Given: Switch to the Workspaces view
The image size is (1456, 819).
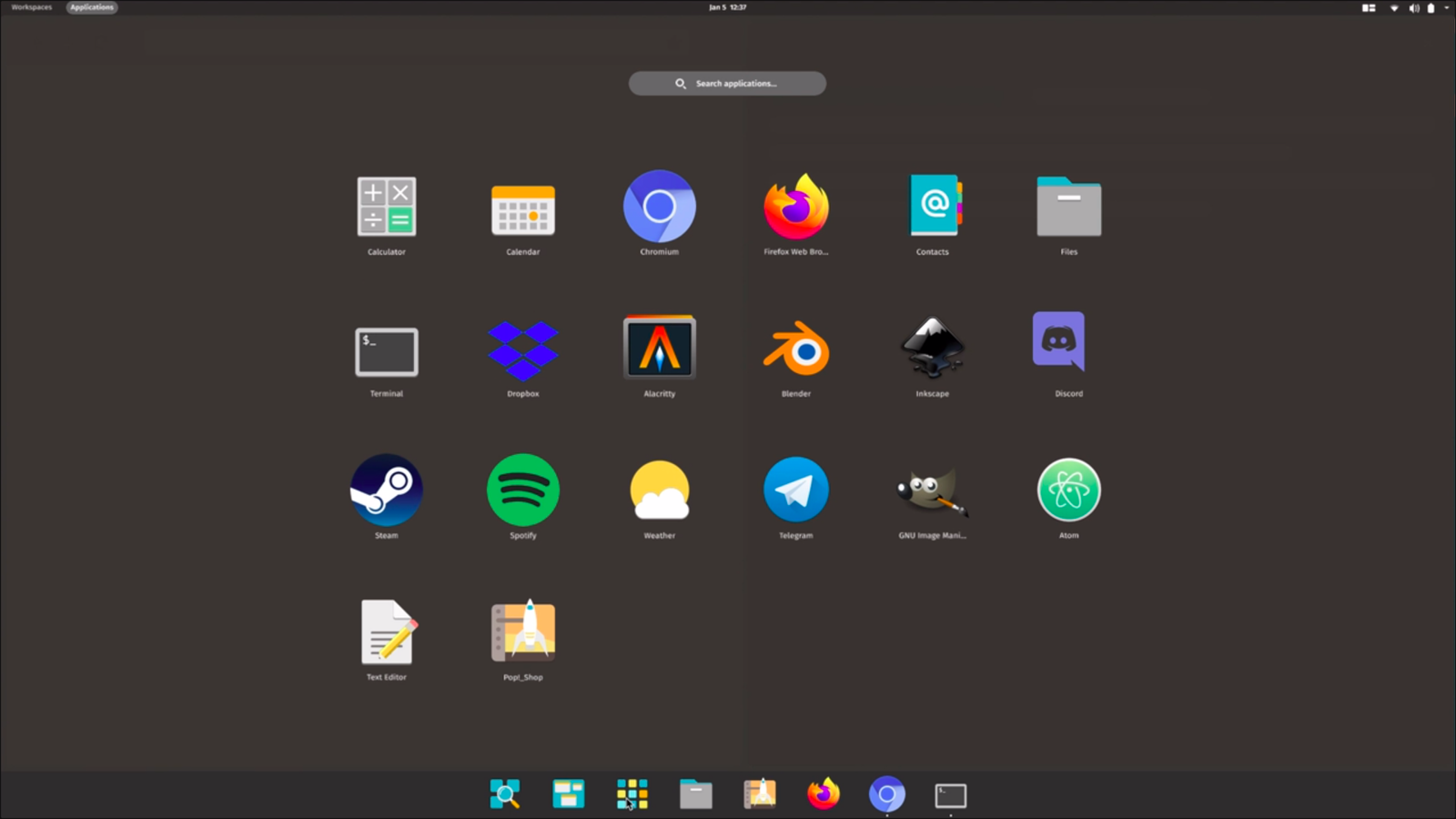Looking at the screenshot, I should (32, 7).
